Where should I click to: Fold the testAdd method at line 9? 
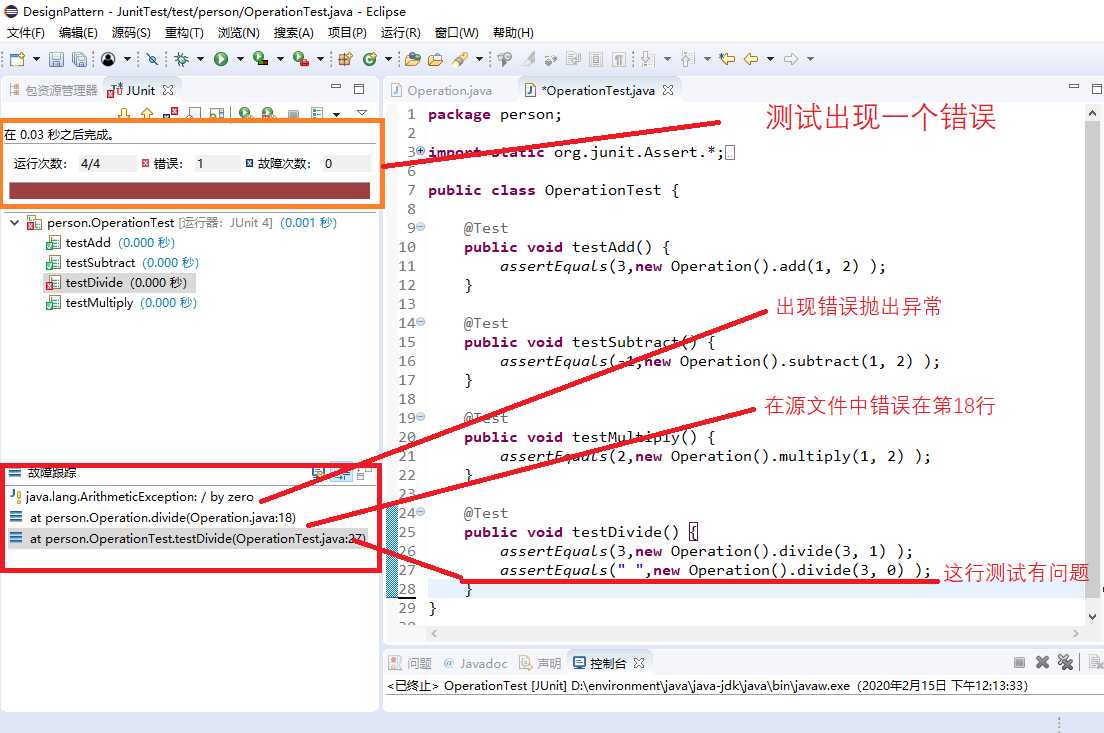420,227
